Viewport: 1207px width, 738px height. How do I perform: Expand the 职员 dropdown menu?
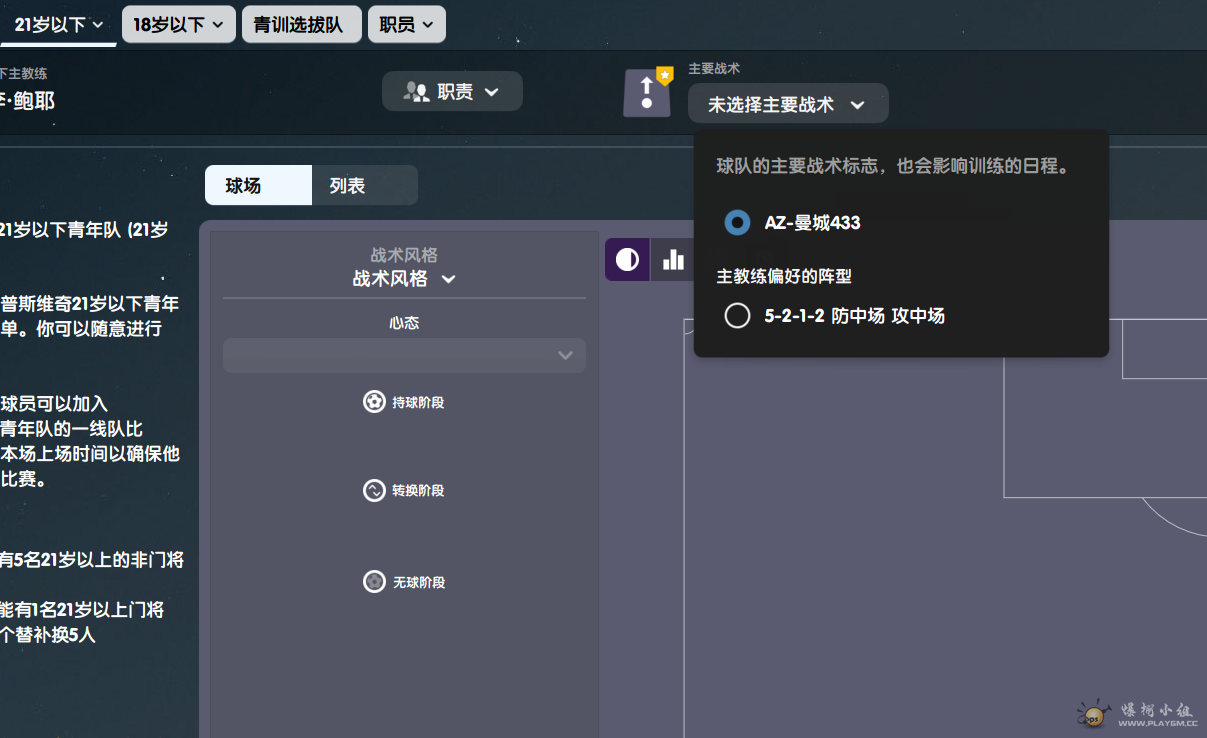[407, 24]
